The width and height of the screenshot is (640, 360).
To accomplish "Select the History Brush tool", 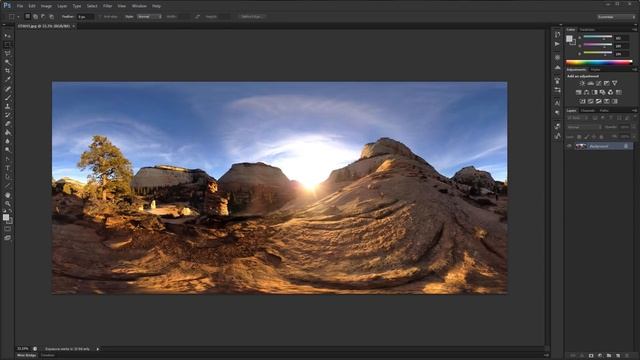I will (x=7, y=115).
